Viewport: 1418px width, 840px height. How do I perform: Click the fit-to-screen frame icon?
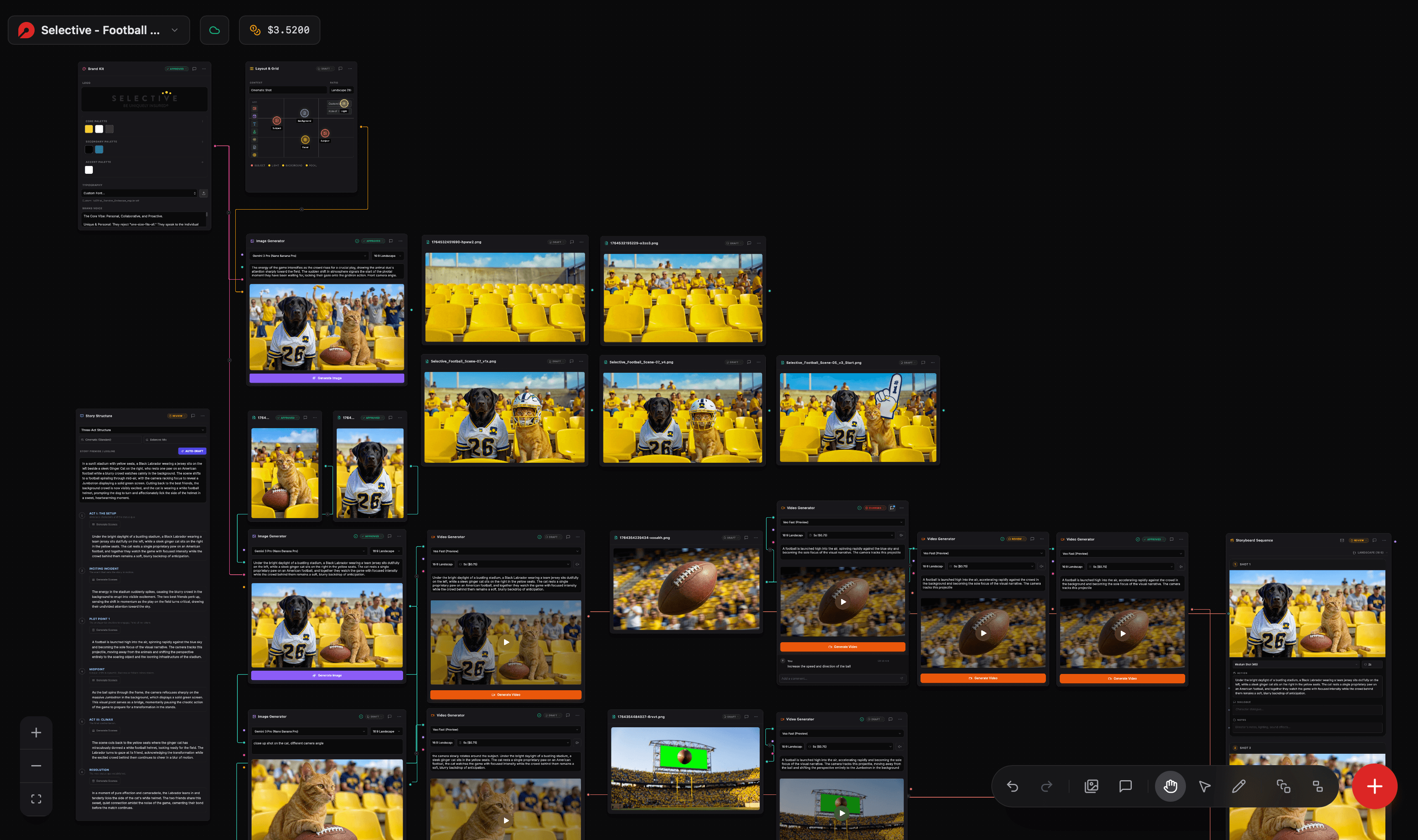[36, 798]
